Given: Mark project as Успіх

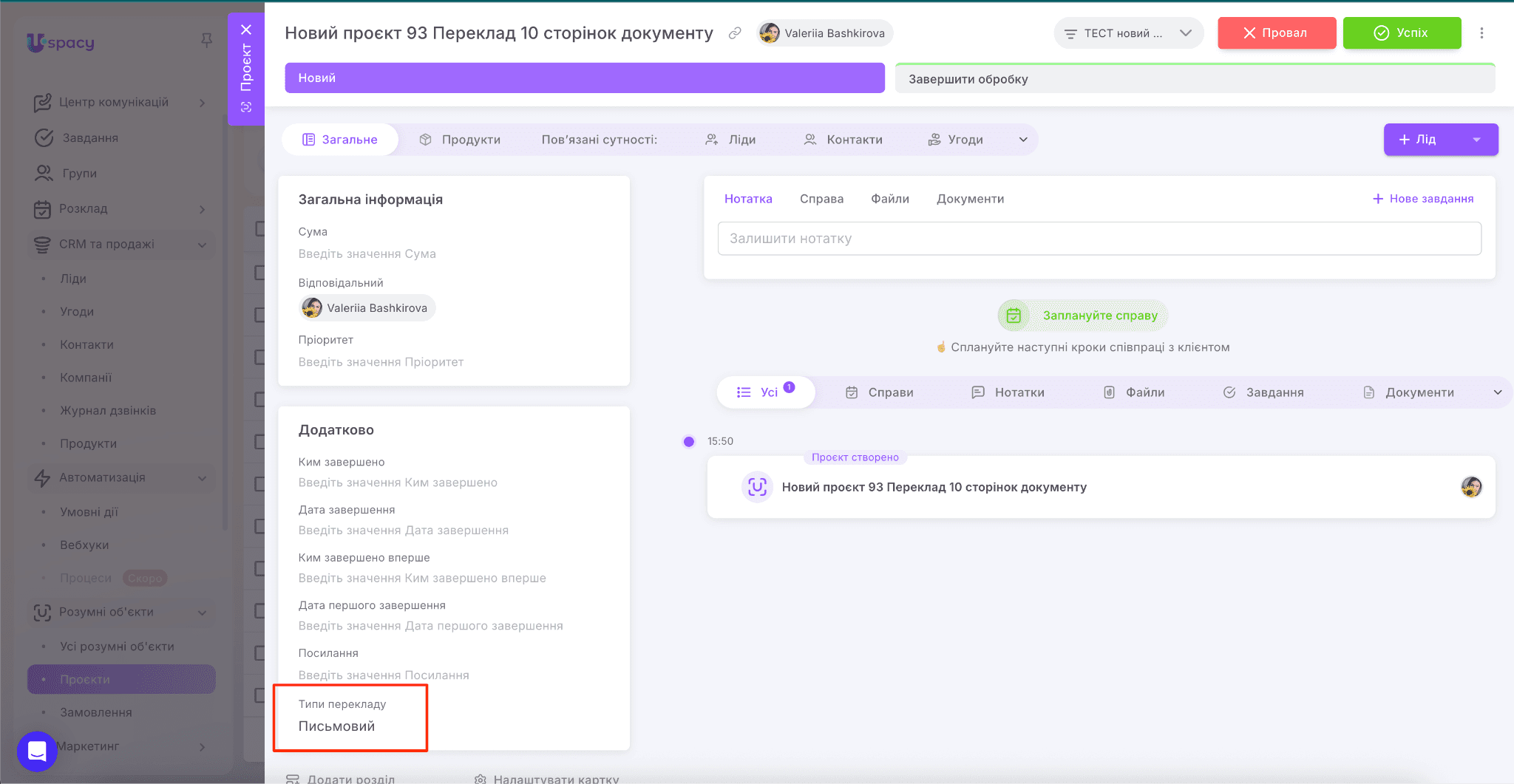Looking at the screenshot, I should point(1402,33).
